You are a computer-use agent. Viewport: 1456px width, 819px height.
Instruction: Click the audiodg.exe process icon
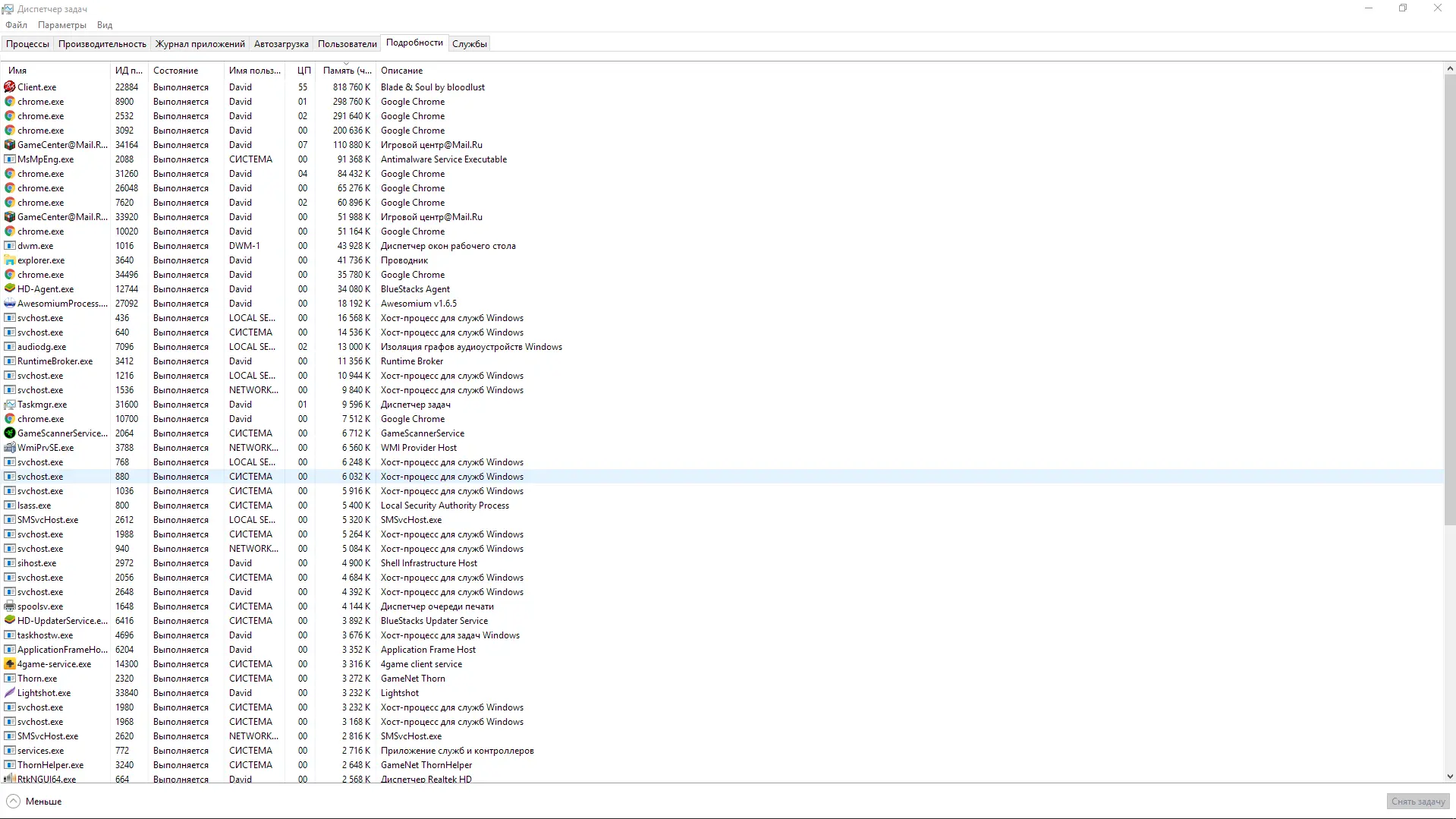point(10,347)
